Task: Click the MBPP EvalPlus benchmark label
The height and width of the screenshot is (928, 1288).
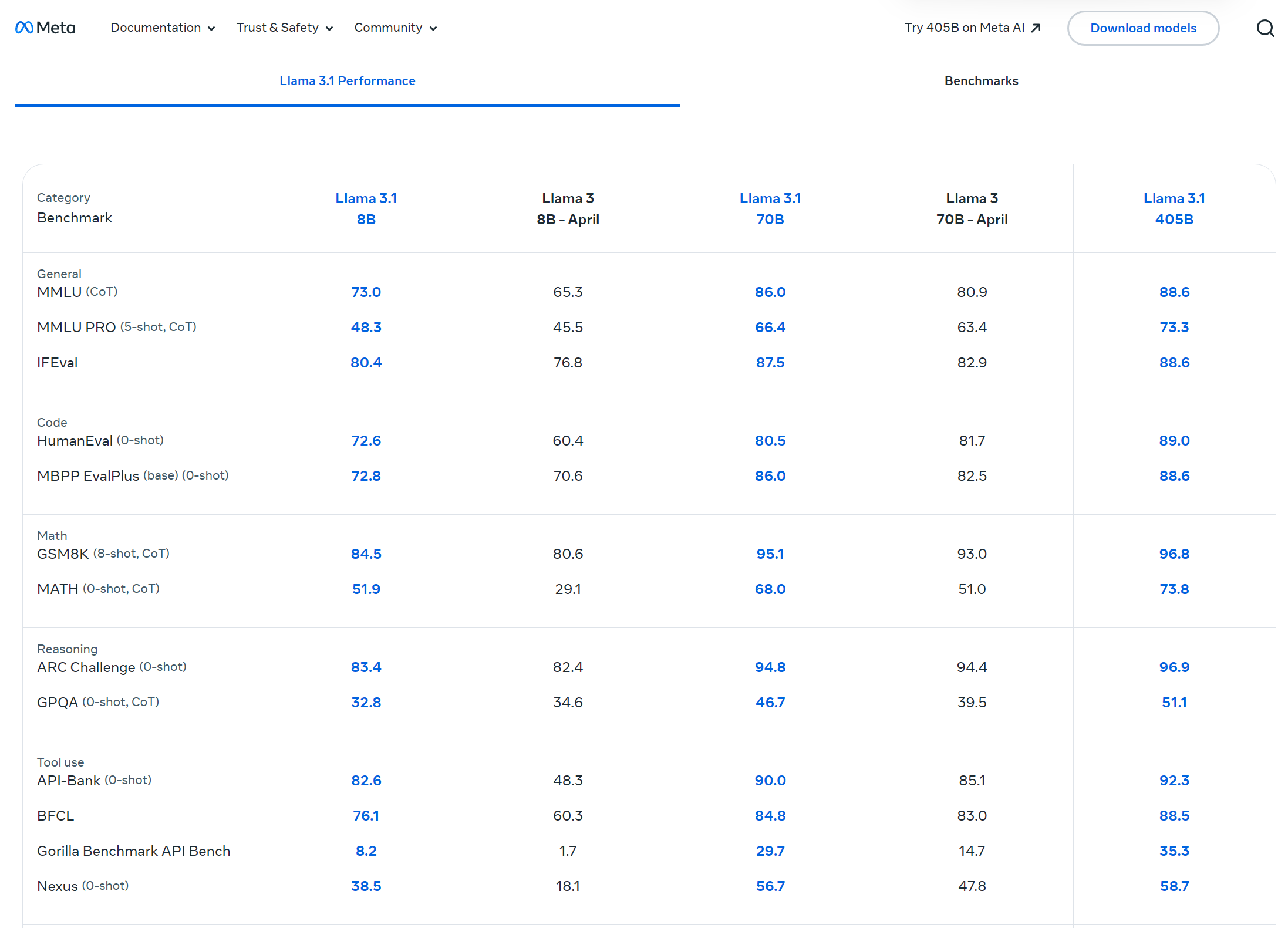Action: click(133, 475)
